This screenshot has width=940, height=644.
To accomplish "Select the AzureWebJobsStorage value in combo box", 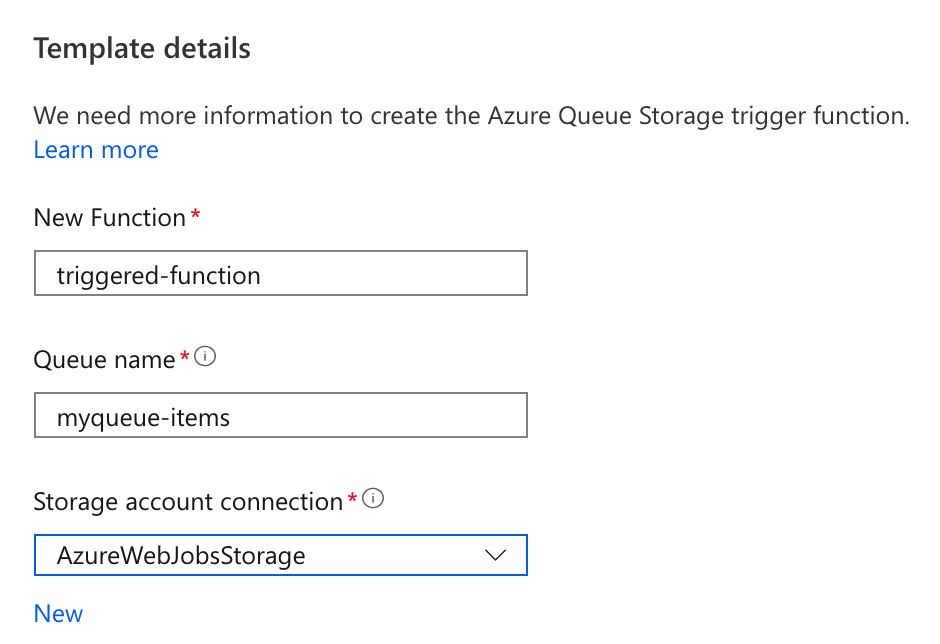I will pos(181,555).
